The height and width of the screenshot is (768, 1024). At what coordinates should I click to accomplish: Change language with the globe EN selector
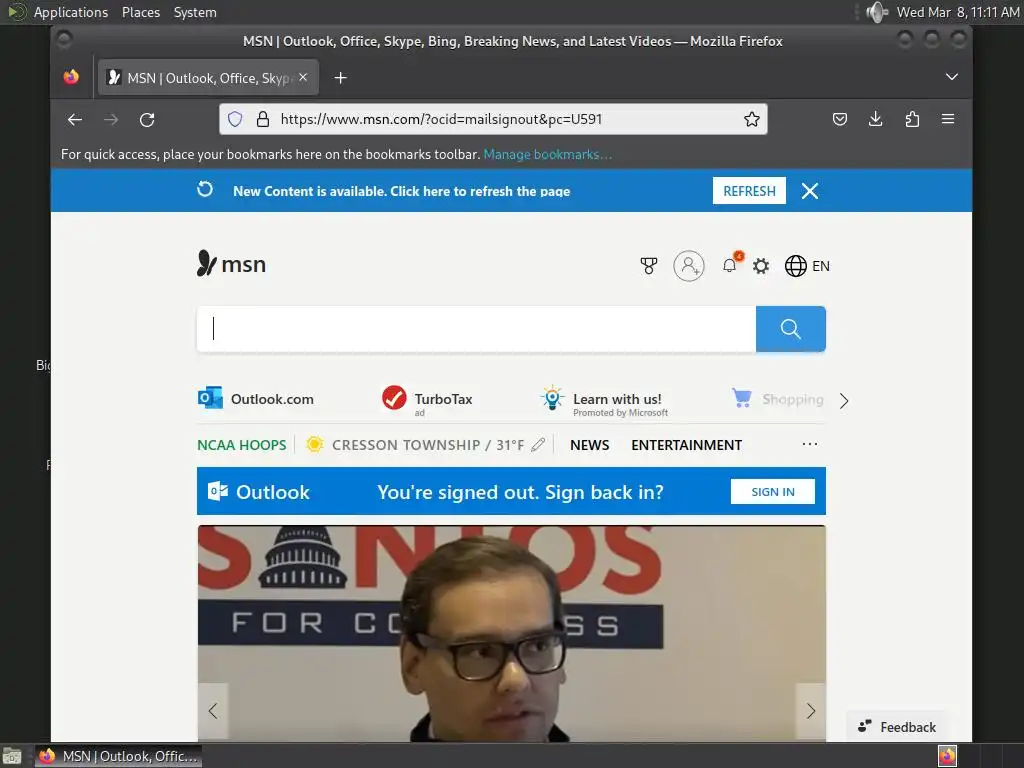[807, 266]
